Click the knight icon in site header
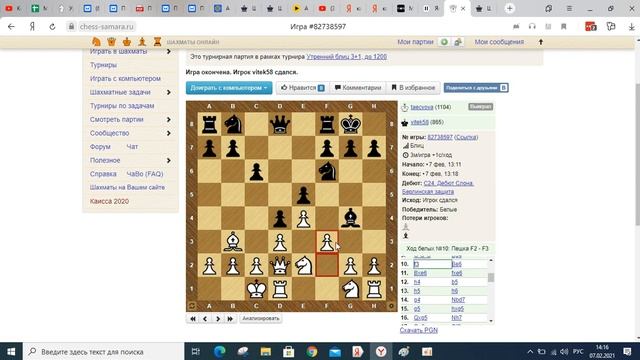640x360 pixels. [96, 42]
